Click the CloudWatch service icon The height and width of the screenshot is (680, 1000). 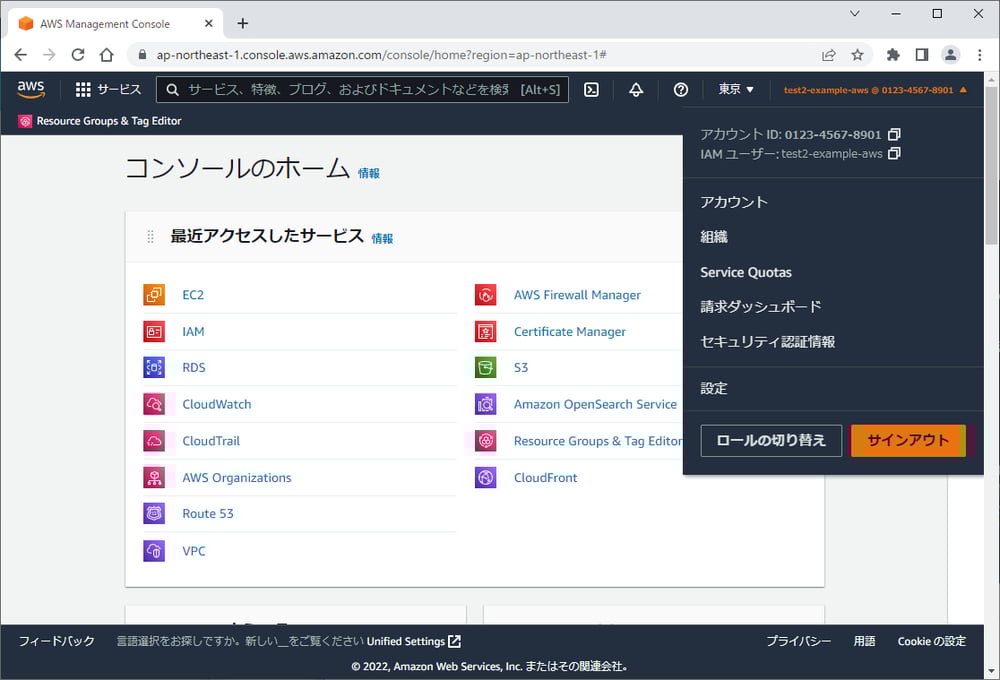(154, 404)
